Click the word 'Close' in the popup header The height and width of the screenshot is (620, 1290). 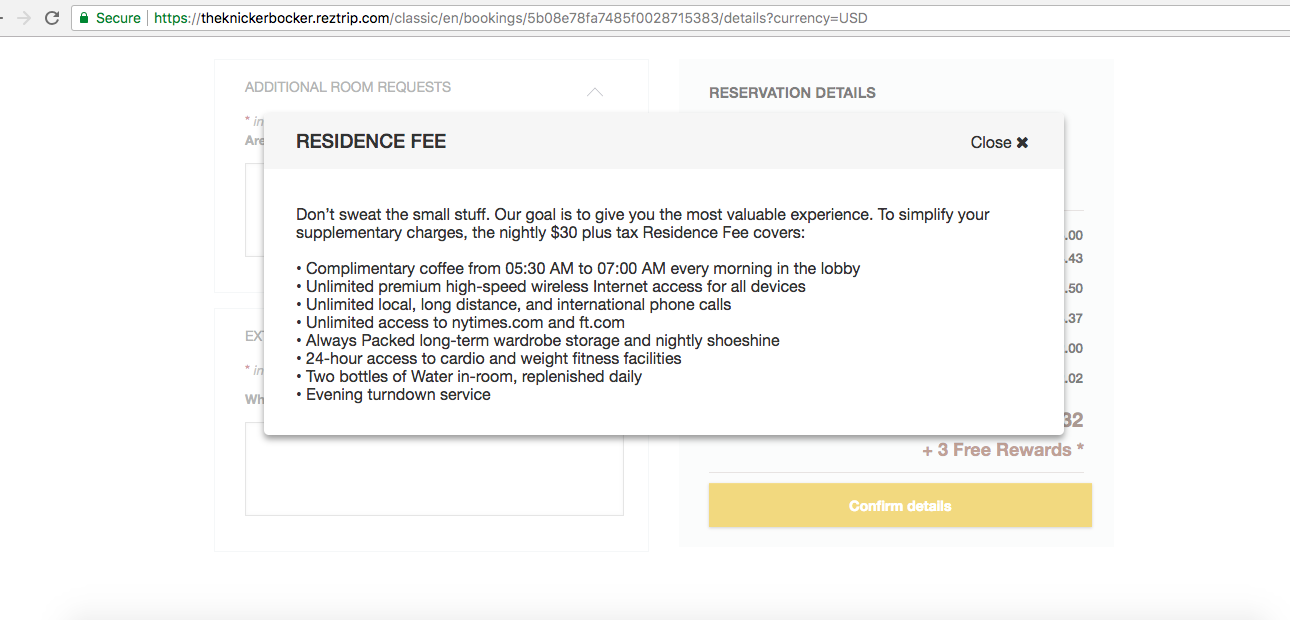pyautogui.click(x=991, y=143)
